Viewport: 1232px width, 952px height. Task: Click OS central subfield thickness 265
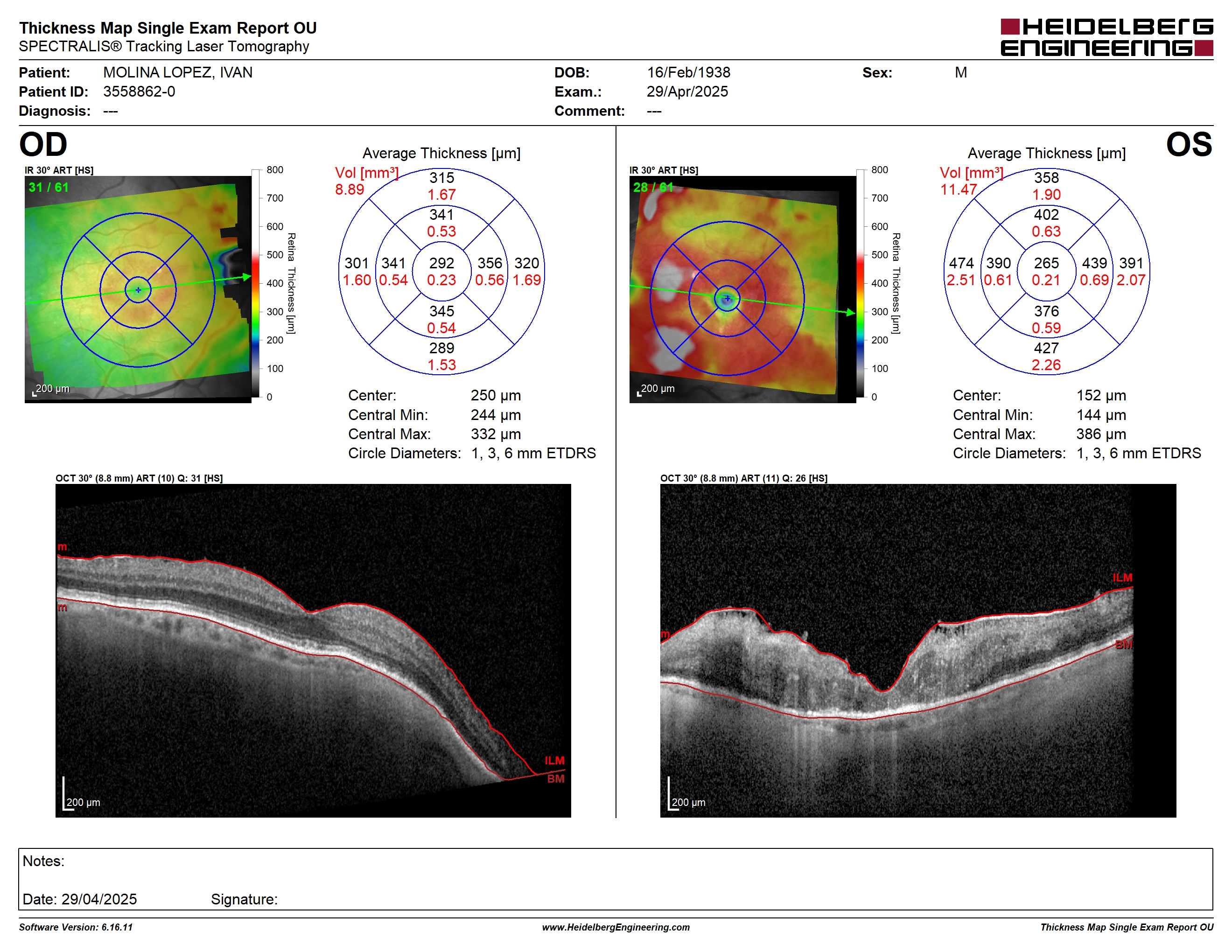click(1046, 263)
